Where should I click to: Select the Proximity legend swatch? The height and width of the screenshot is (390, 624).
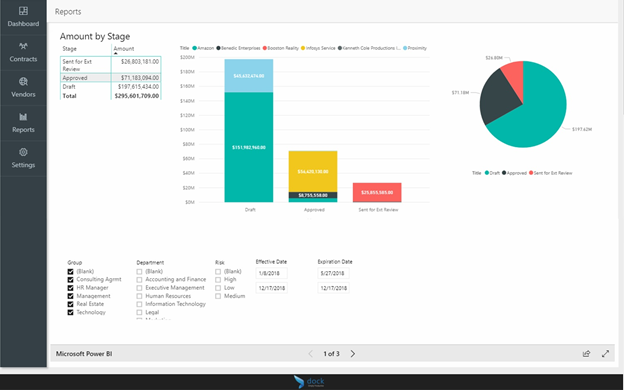pos(405,48)
